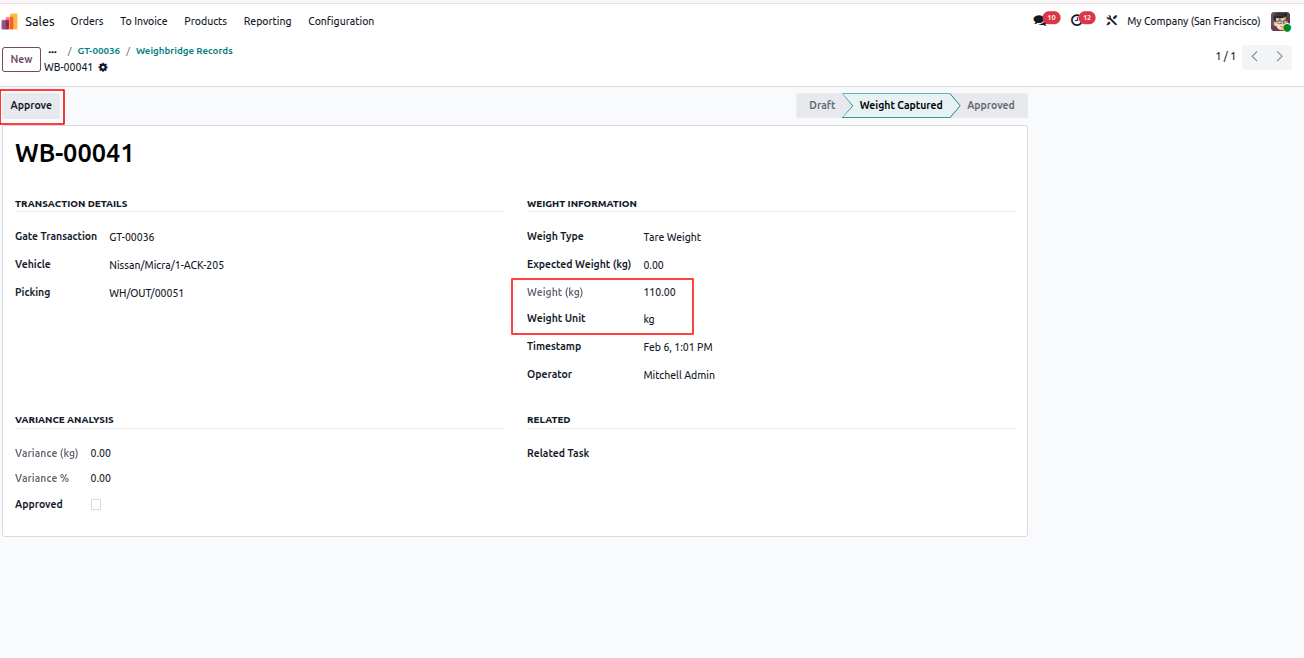Toggle the Approved checkbox
The width and height of the screenshot is (1304, 658).
coord(96,505)
